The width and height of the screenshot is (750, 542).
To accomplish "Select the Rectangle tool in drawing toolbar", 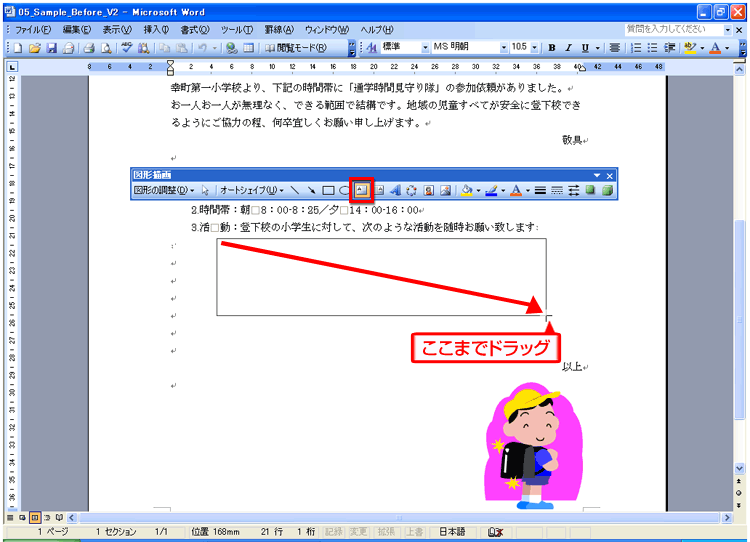I will (328, 190).
